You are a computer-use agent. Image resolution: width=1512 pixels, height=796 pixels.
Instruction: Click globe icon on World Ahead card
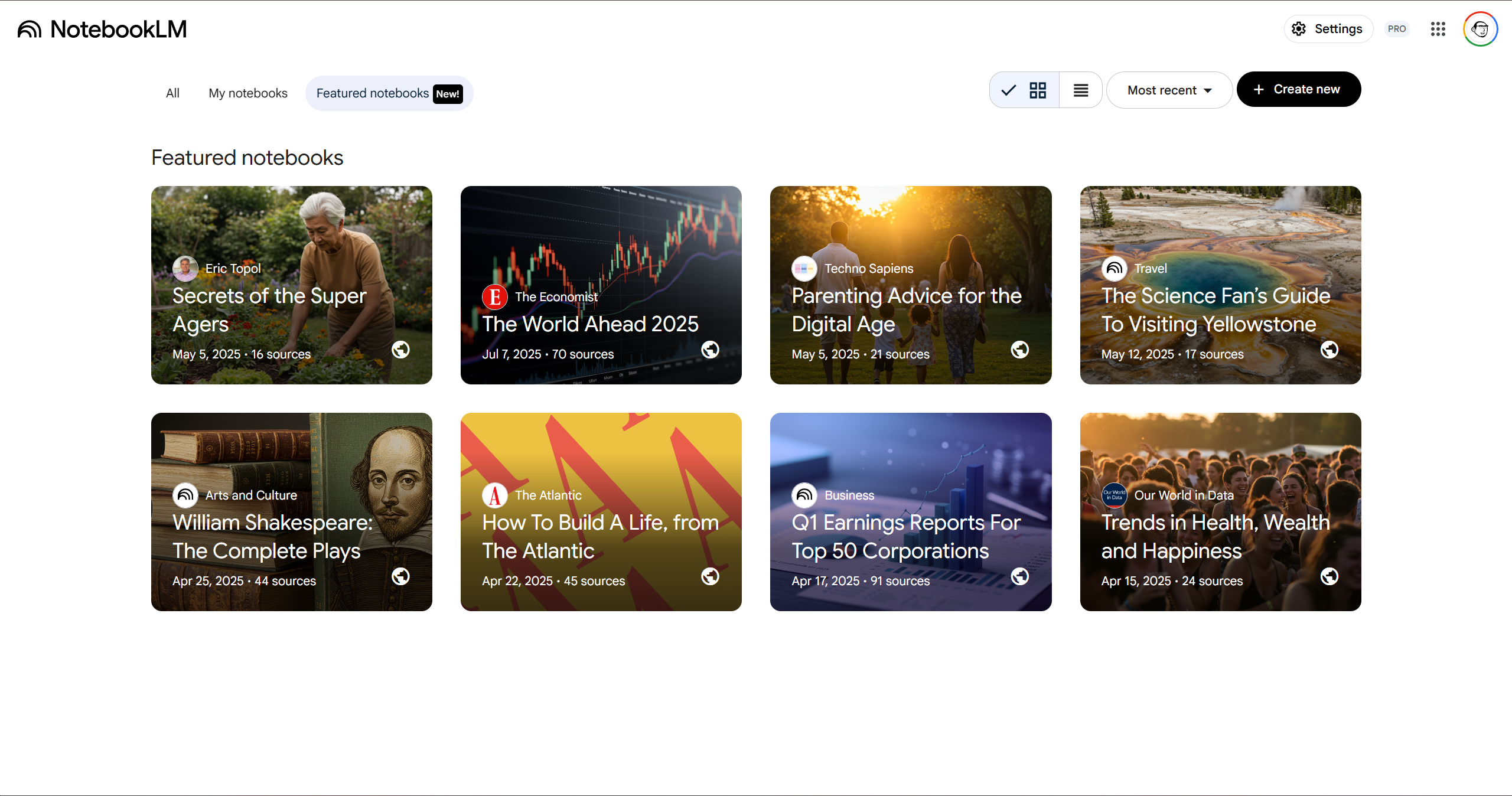tap(711, 350)
